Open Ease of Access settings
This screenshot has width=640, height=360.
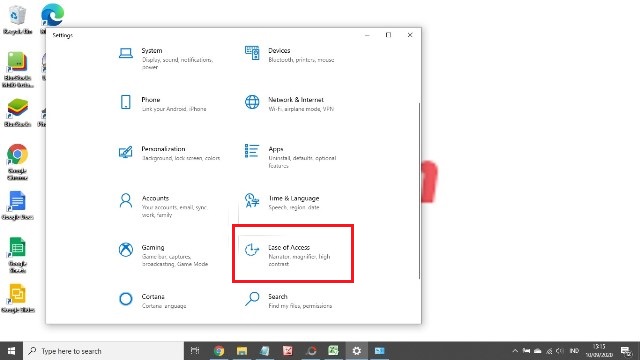(x=293, y=253)
